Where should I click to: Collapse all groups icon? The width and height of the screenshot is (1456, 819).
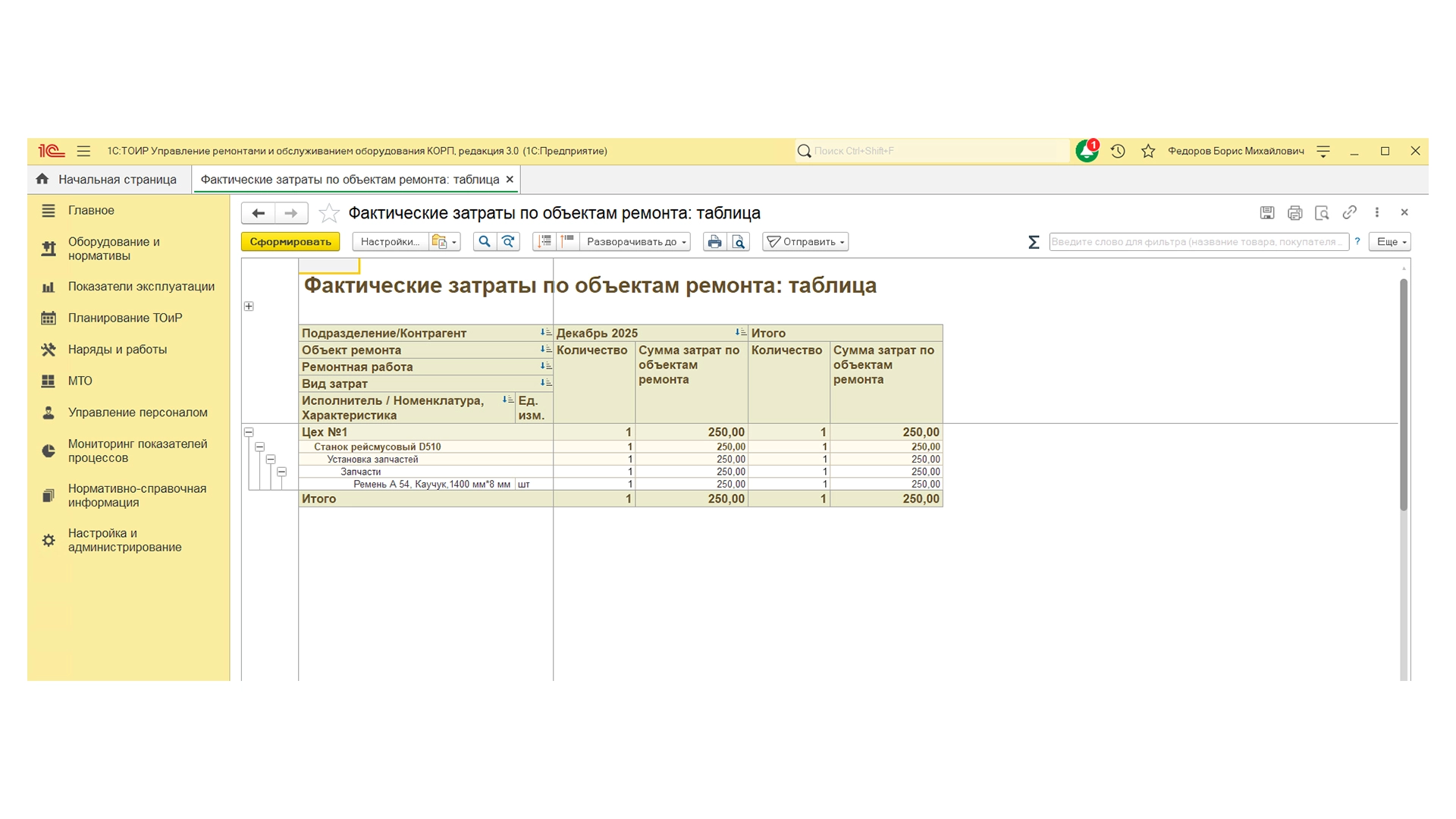click(567, 242)
